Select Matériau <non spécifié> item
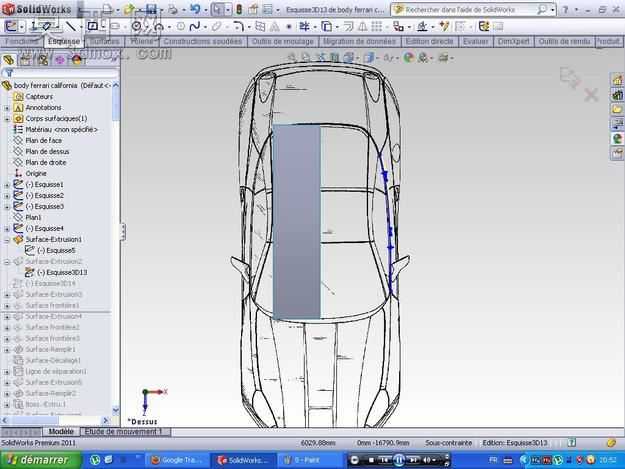 61,130
